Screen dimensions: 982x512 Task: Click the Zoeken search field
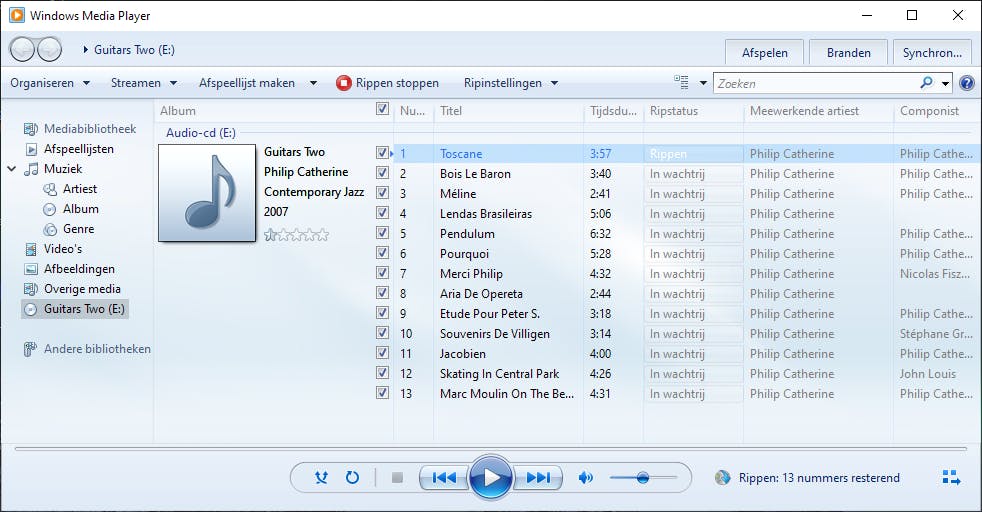(x=817, y=83)
